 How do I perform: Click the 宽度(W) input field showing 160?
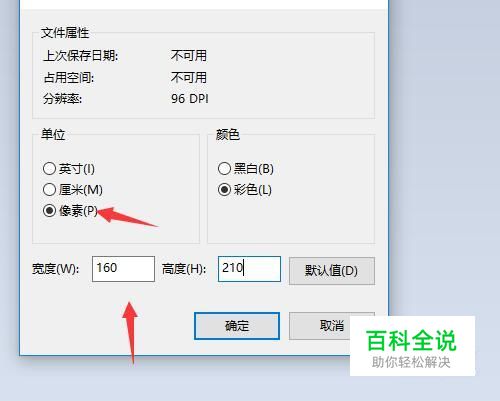click(123, 269)
